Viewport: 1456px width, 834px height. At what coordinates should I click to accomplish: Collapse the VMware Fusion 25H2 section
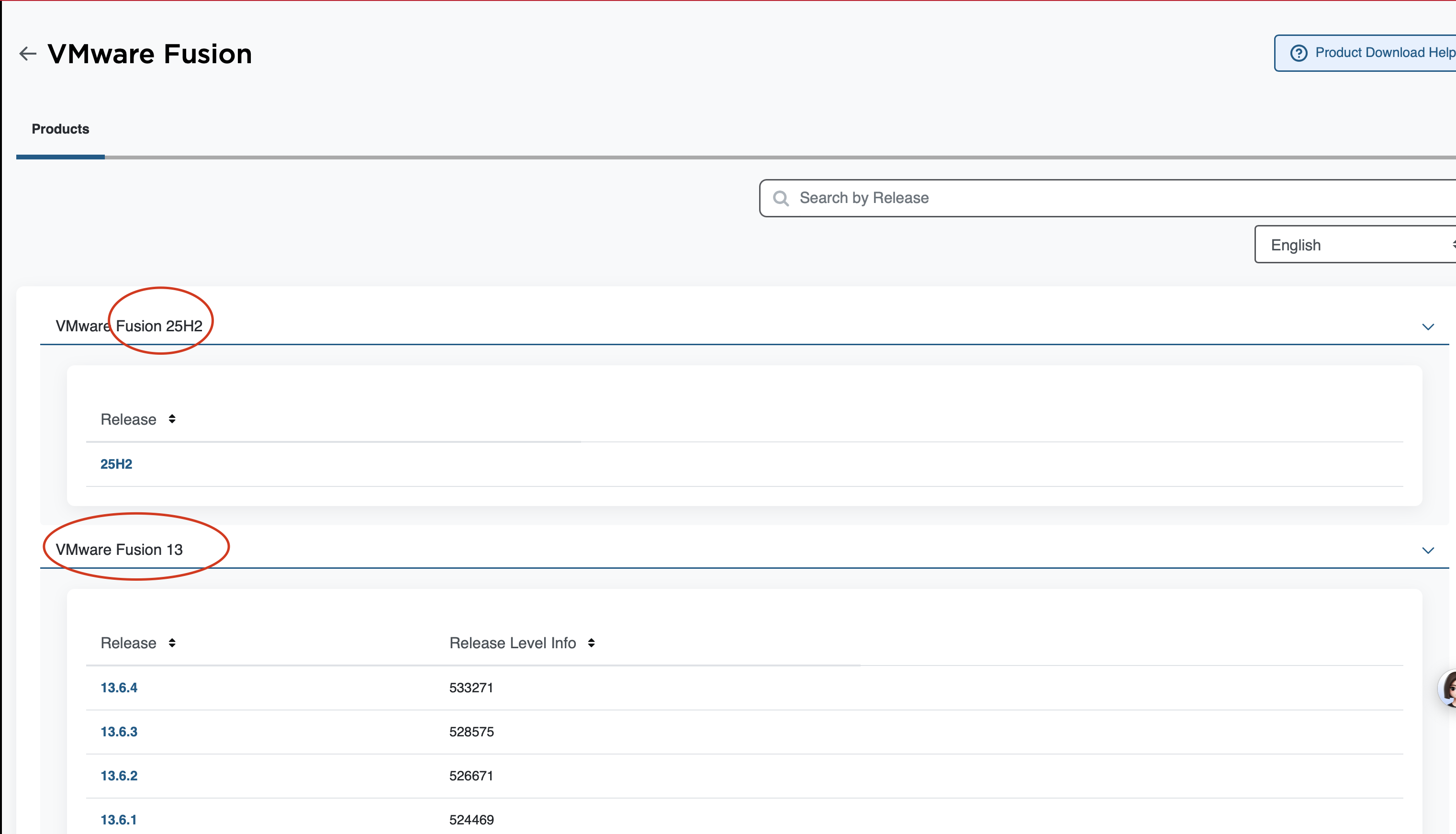tap(1428, 327)
